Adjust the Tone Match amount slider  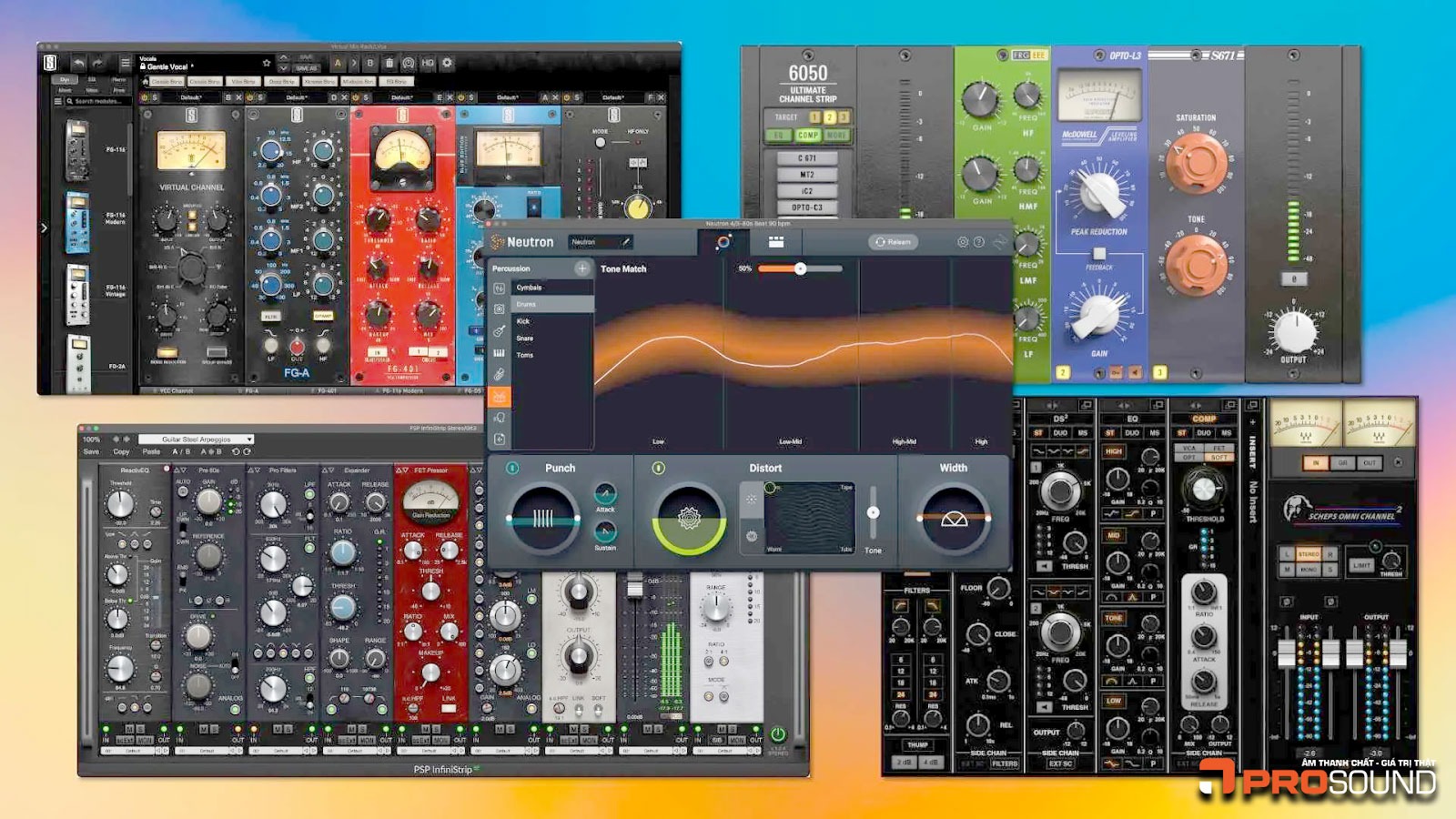point(800,268)
